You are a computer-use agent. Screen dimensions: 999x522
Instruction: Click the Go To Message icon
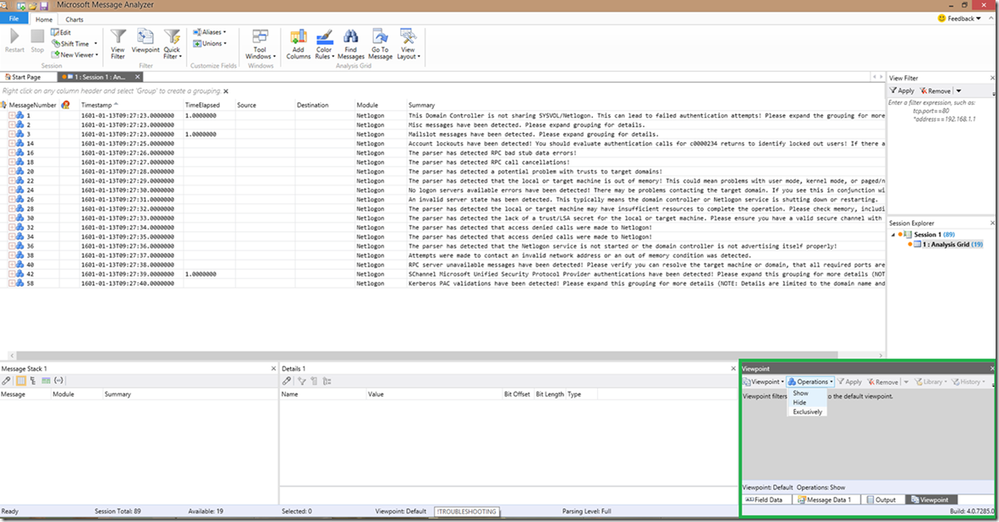coord(380,43)
